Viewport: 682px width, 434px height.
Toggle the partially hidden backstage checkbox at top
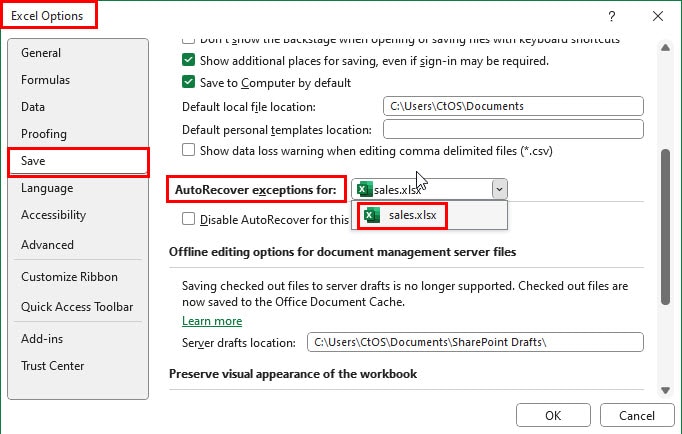pyautogui.click(x=188, y=40)
